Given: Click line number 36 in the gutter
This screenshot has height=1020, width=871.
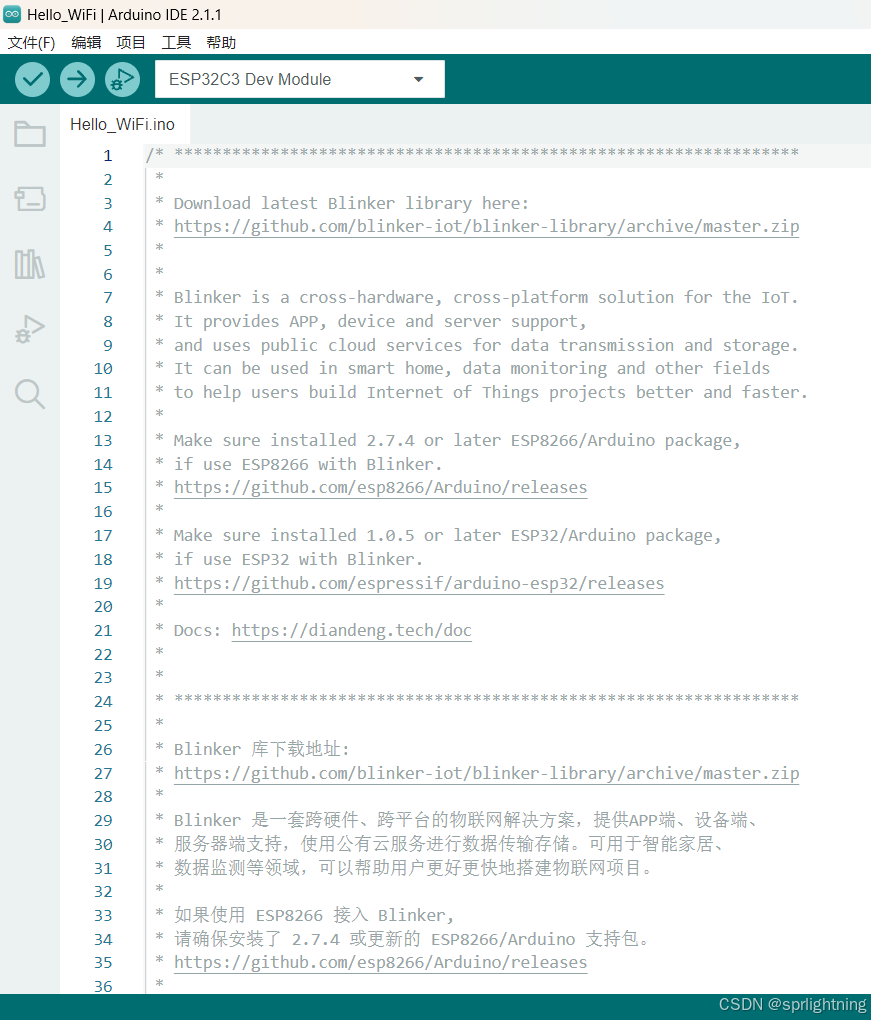Looking at the screenshot, I should [103, 986].
